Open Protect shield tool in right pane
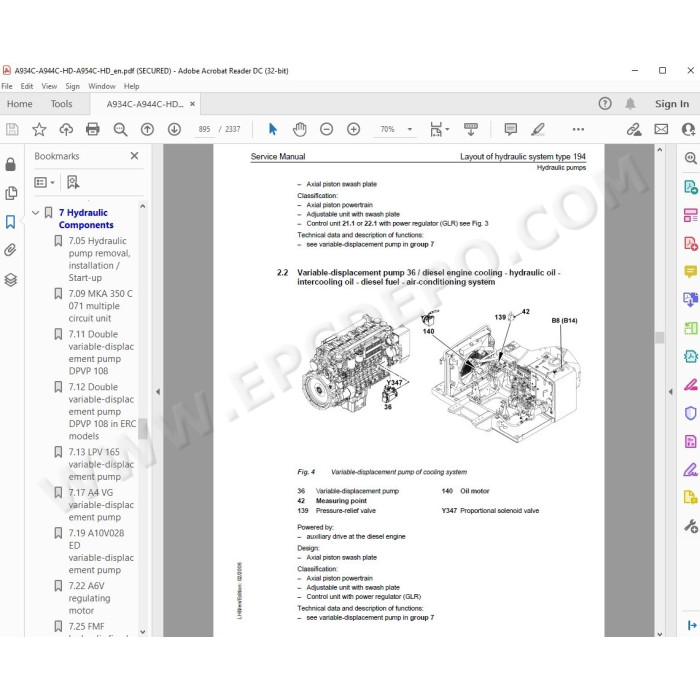Image resolution: width=700 pixels, height=700 pixels. point(690,413)
